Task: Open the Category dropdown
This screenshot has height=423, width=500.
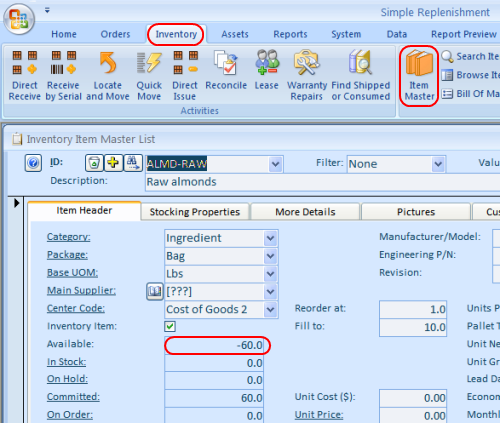Action: pos(270,238)
